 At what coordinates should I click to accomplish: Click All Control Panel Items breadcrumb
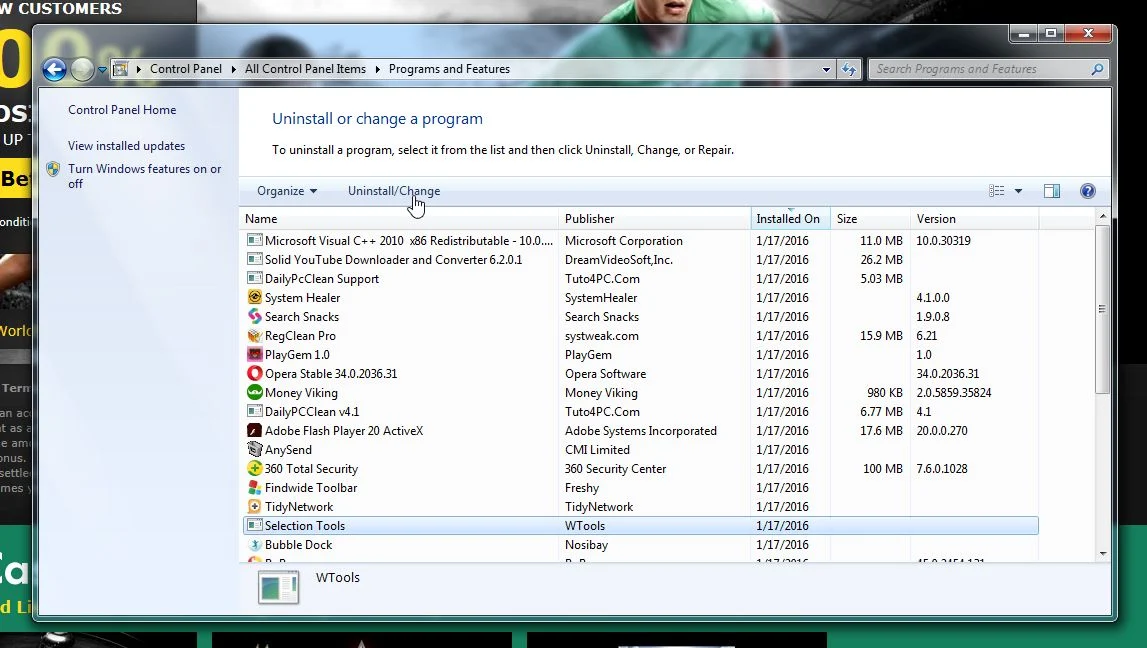pyautogui.click(x=305, y=69)
